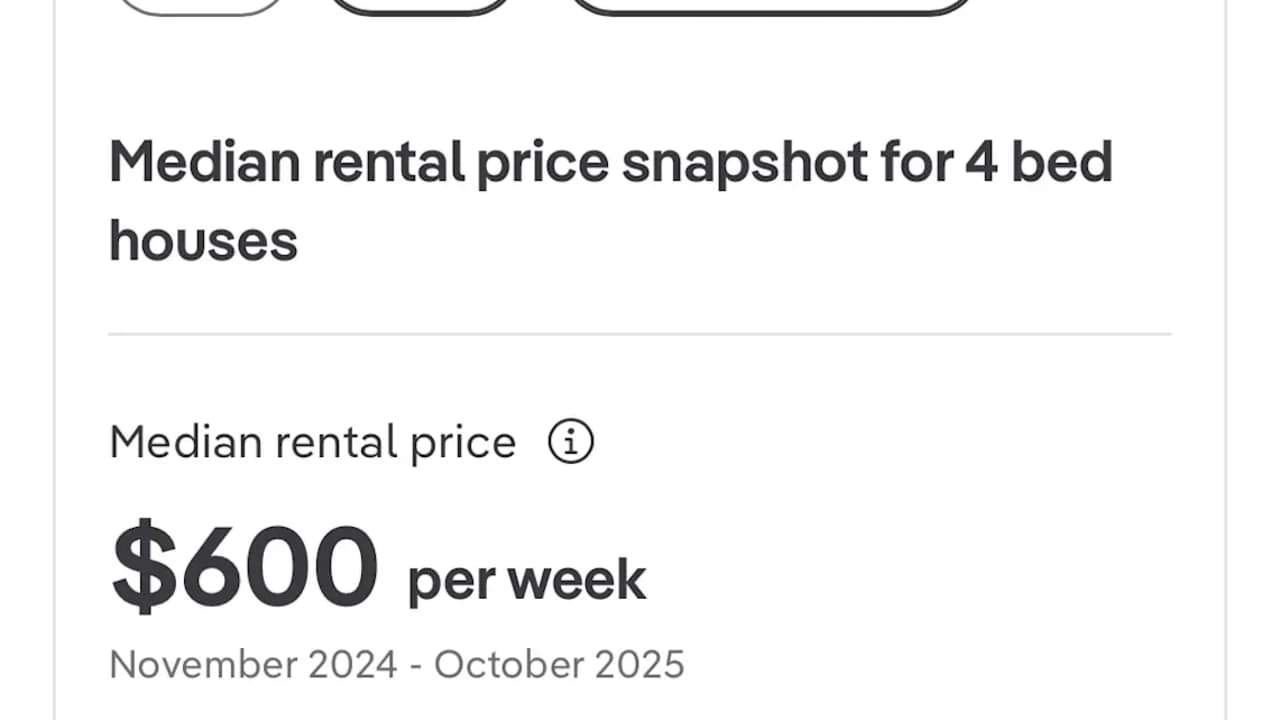1280x720 pixels.
Task: Click "October 2025" in the date range
Action: 559,665
